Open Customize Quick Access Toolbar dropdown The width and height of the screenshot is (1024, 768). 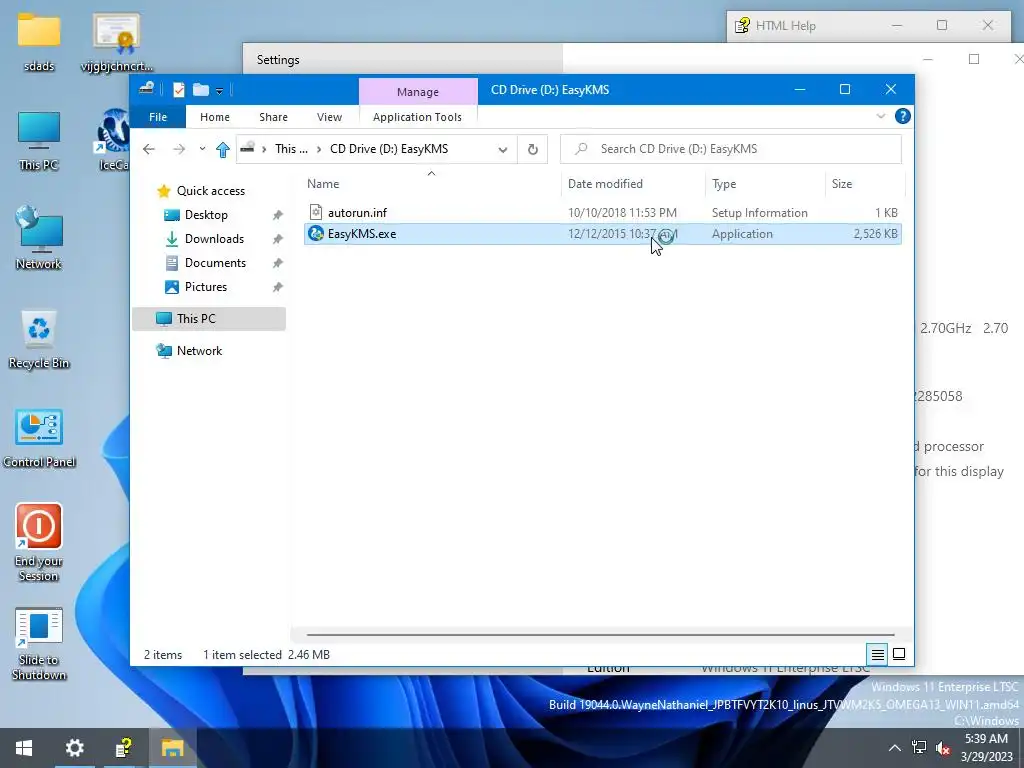219,91
